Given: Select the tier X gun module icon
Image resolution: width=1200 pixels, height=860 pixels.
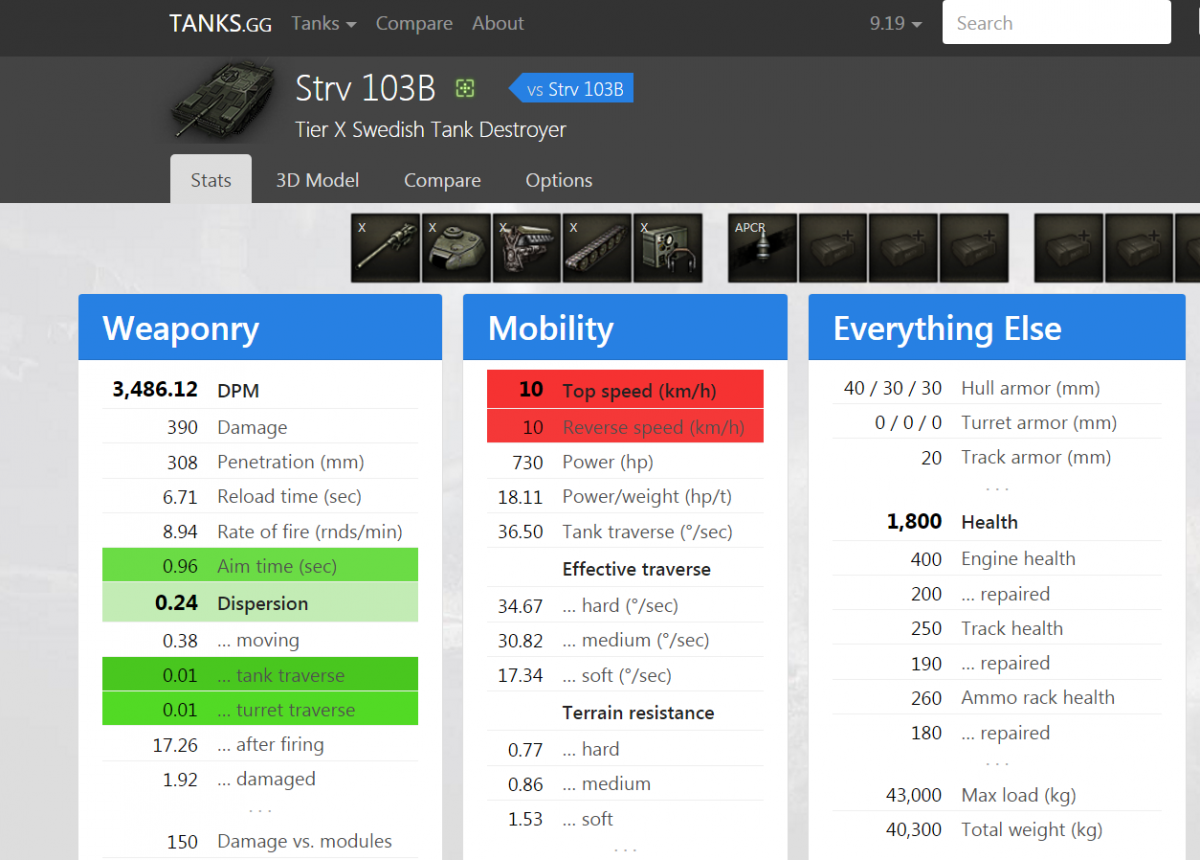Looking at the screenshot, I should pos(386,248).
